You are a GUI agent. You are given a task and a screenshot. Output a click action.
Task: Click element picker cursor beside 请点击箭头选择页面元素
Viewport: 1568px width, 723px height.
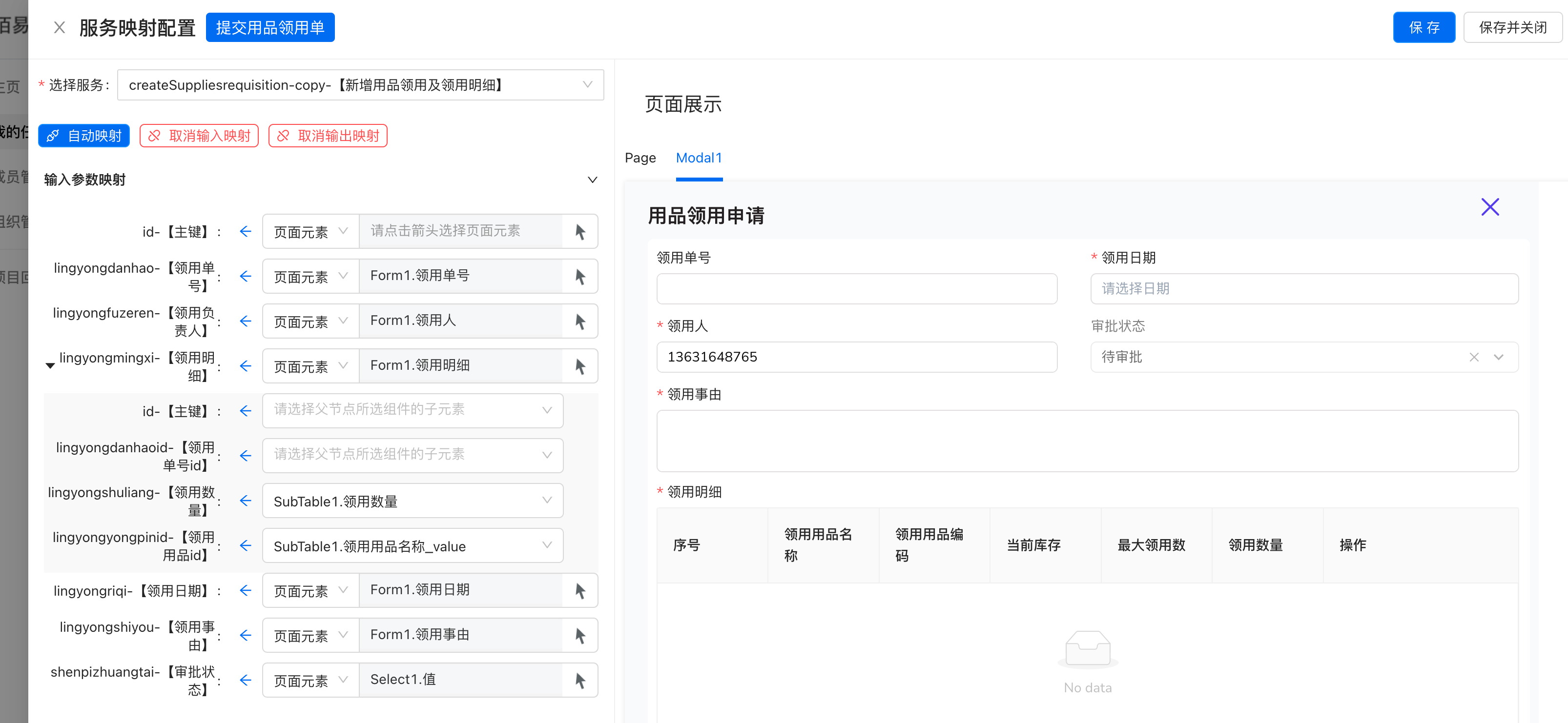pyautogui.click(x=580, y=231)
